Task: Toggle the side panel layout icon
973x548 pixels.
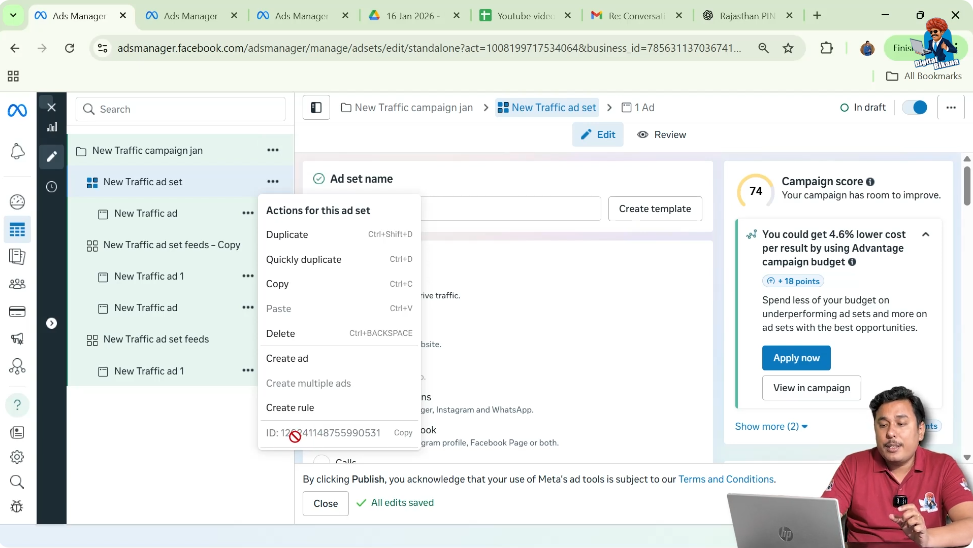Action: (x=316, y=108)
